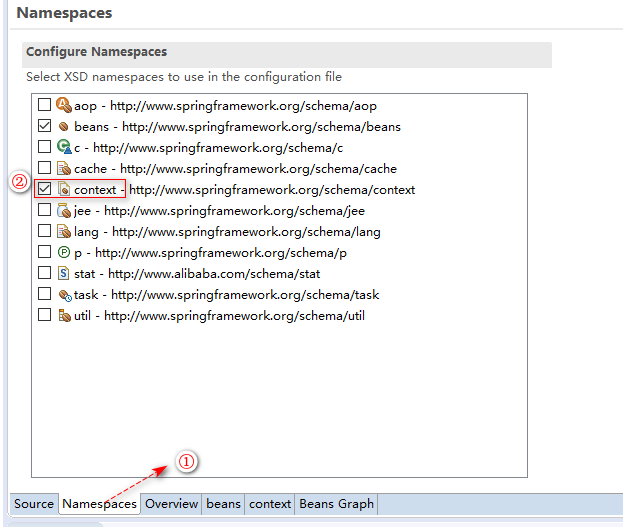Select the jee schema URL row
Image resolution: width=623 pixels, height=527 pixels.
[234, 211]
